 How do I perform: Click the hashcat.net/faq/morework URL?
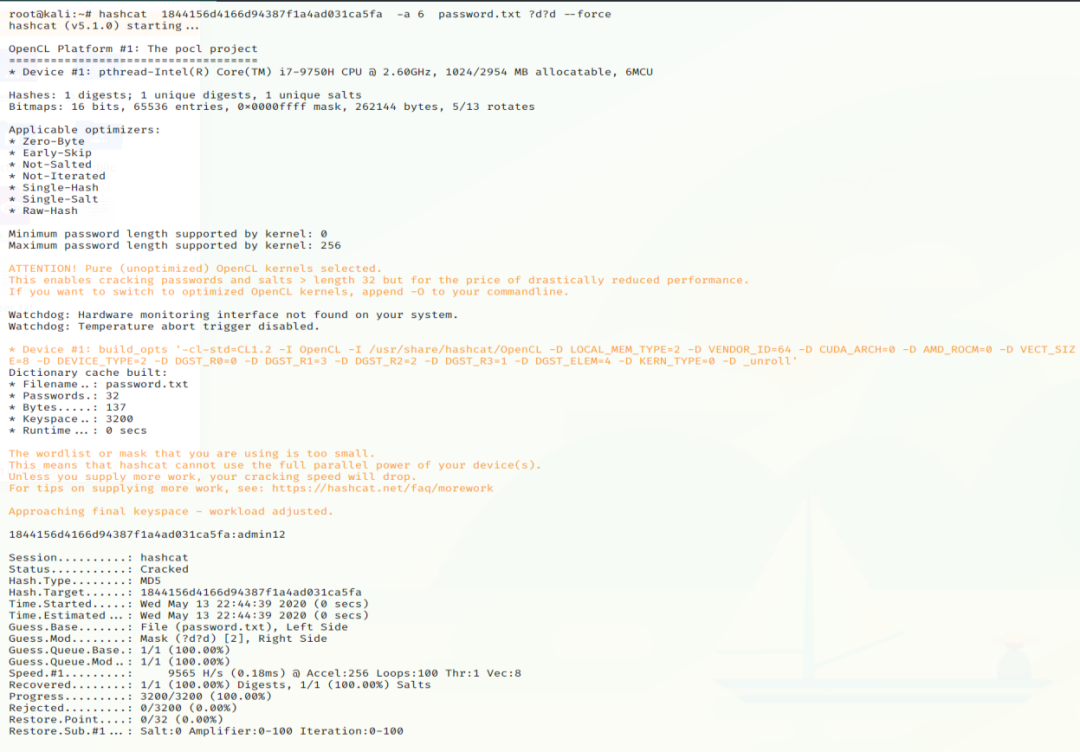tap(382, 488)
